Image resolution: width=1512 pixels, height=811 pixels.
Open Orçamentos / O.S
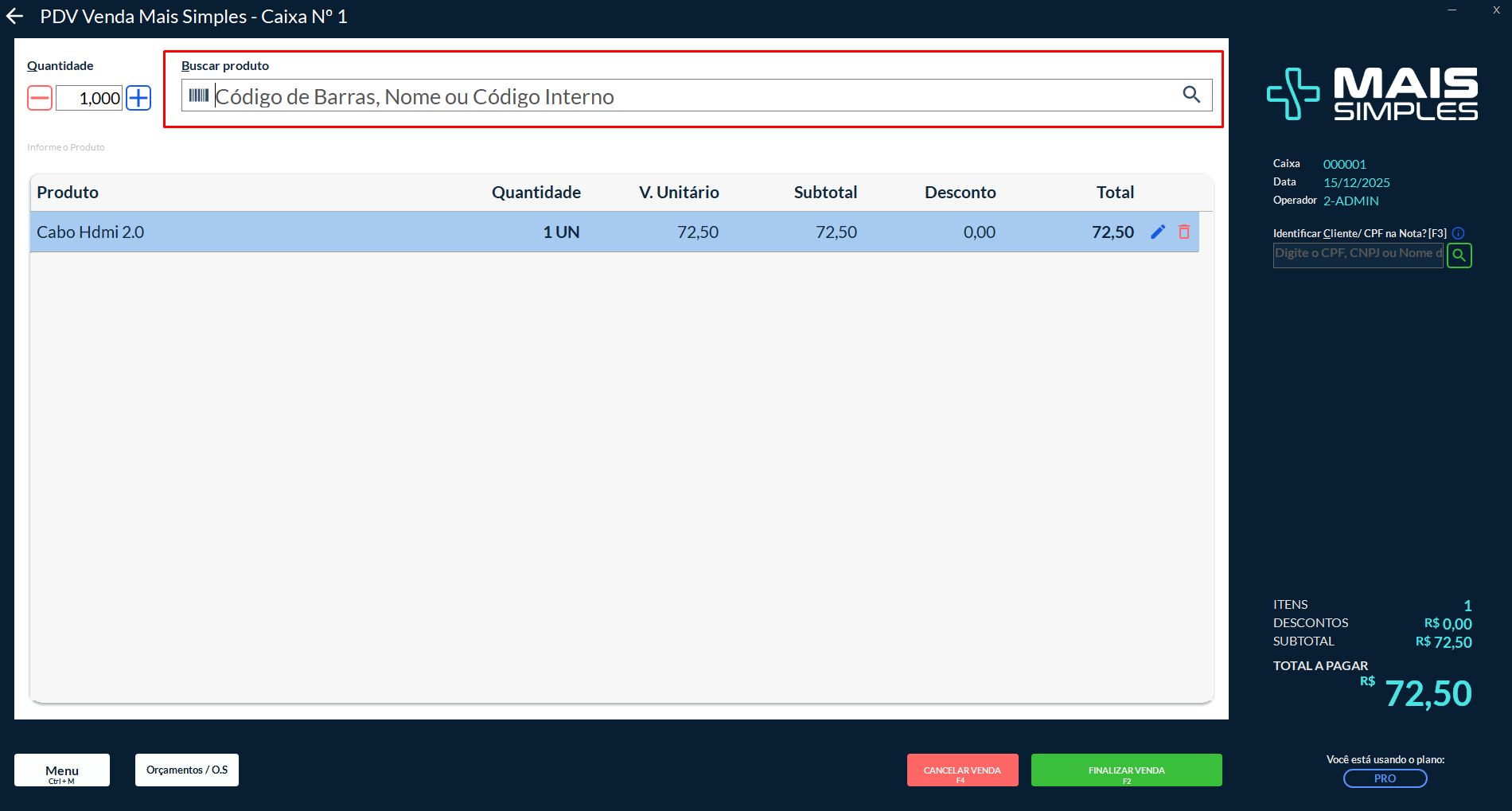187,770
